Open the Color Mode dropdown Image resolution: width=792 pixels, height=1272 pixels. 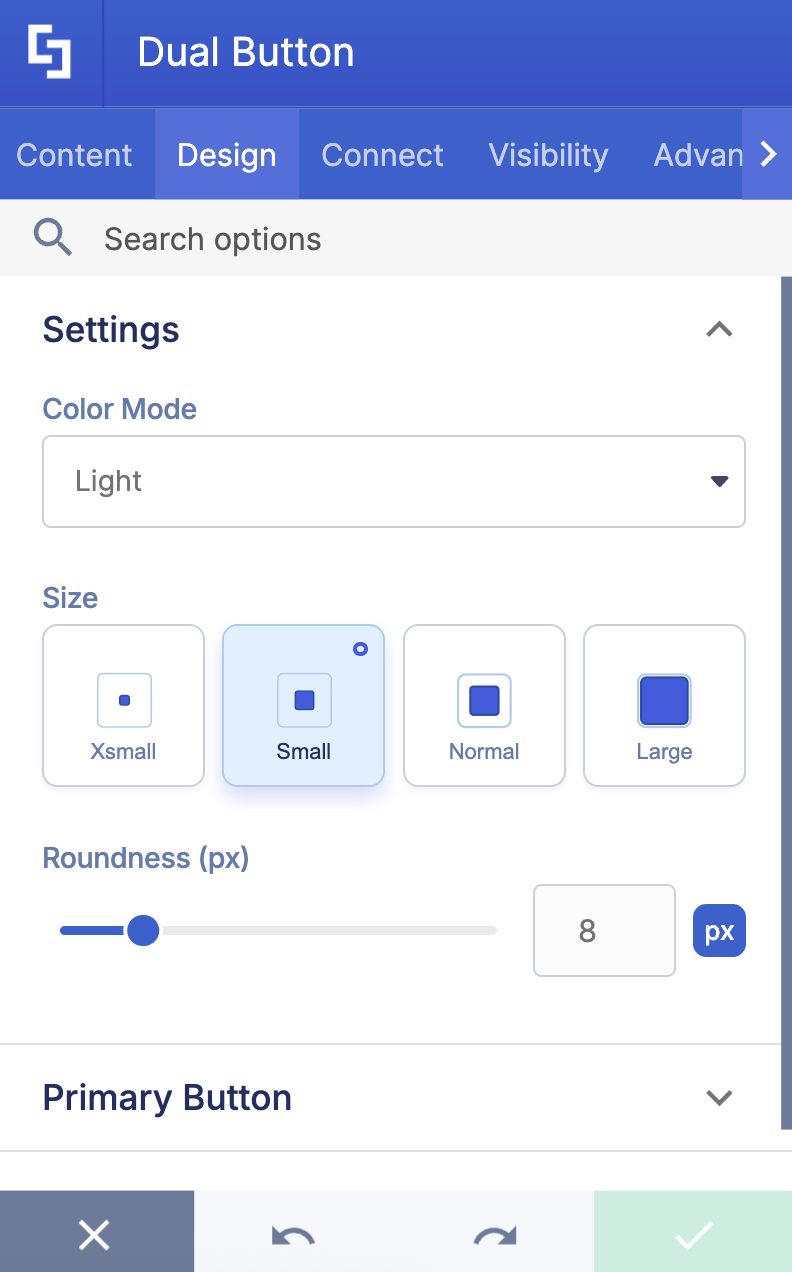tap(393, 481)
